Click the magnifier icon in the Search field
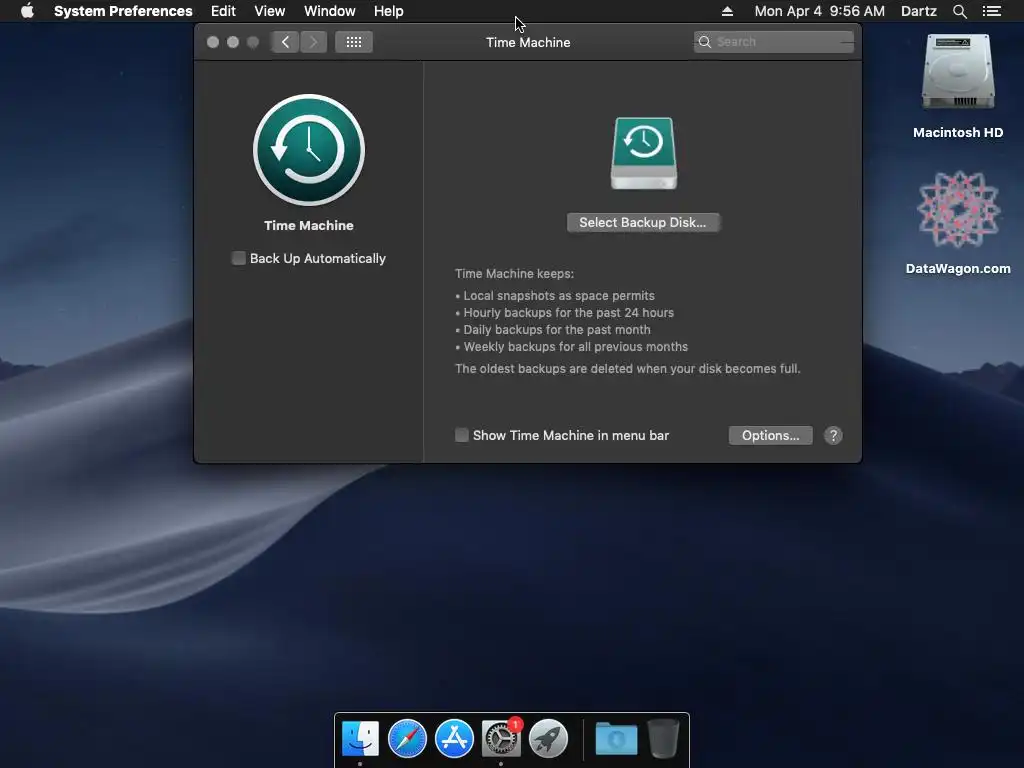Screen dimensions: 1024x768 (x=705, y=42)
